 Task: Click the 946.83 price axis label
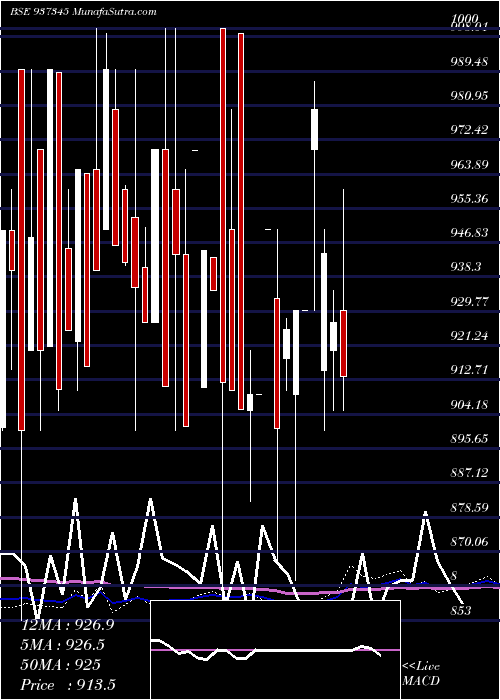(x=469, y=233)
